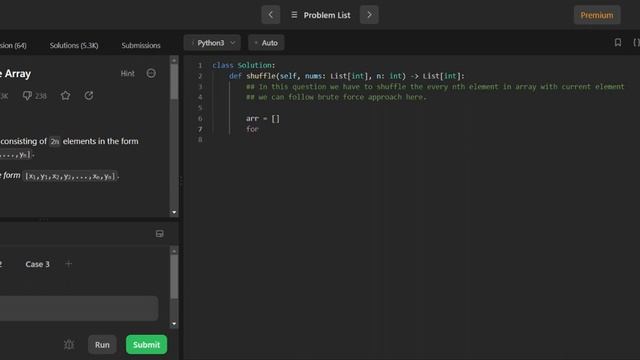The width and height of the screenshot is (640, 360).
Task: Go to previous problem arrow
Action: [271, 15]
